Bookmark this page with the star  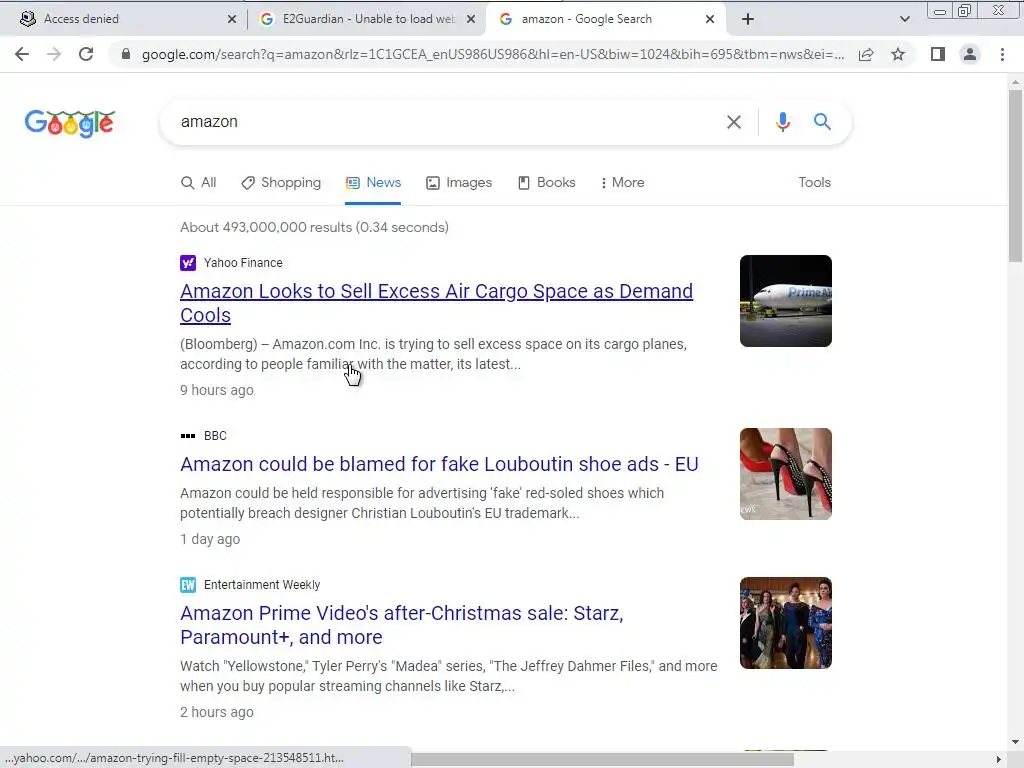(x=899, y=54)
